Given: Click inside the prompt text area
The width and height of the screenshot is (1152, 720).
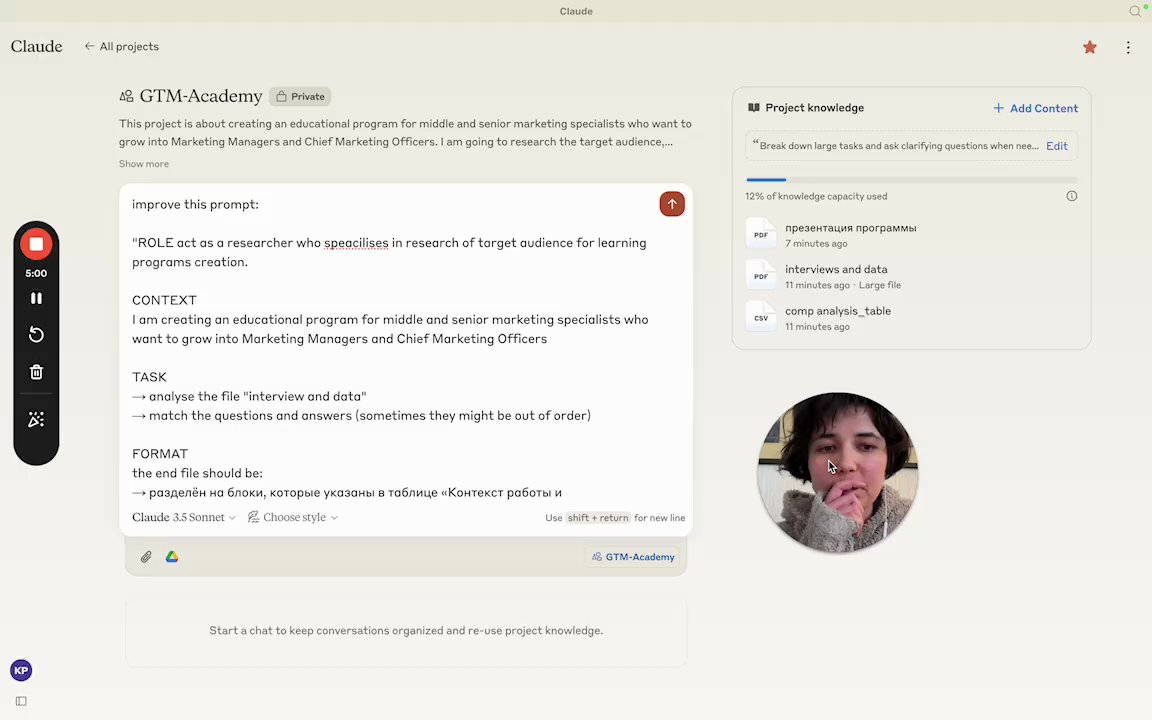Looking at the screenshot, I should [x=406, y=348].
